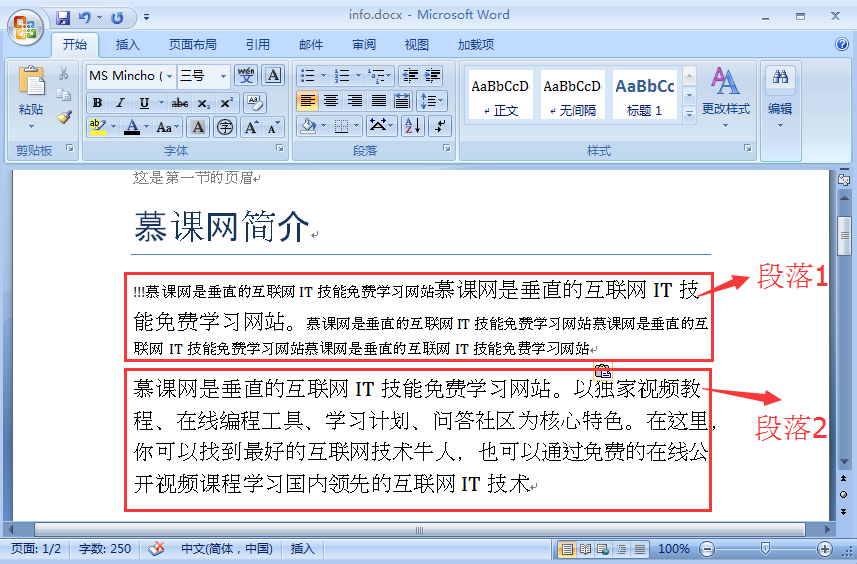Image resolution: width=857 pixels, height=564 pixels.
Task: Align text left
Action: tap(307, 101)
